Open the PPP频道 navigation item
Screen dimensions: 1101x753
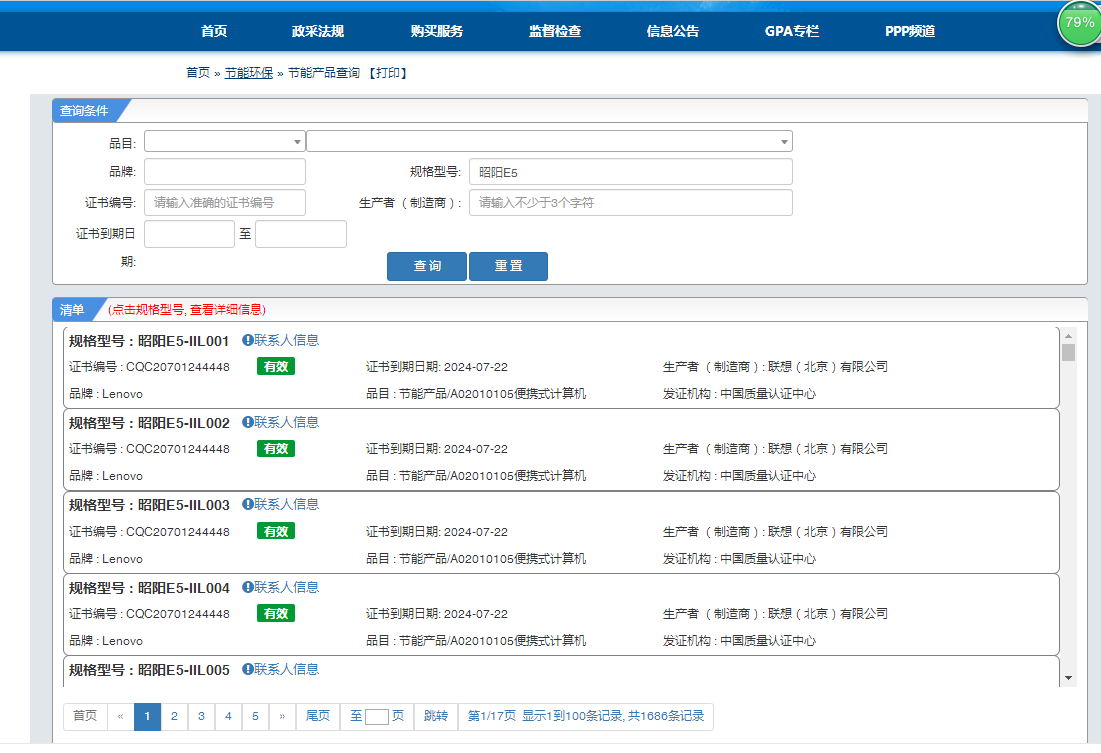(909, 31)
